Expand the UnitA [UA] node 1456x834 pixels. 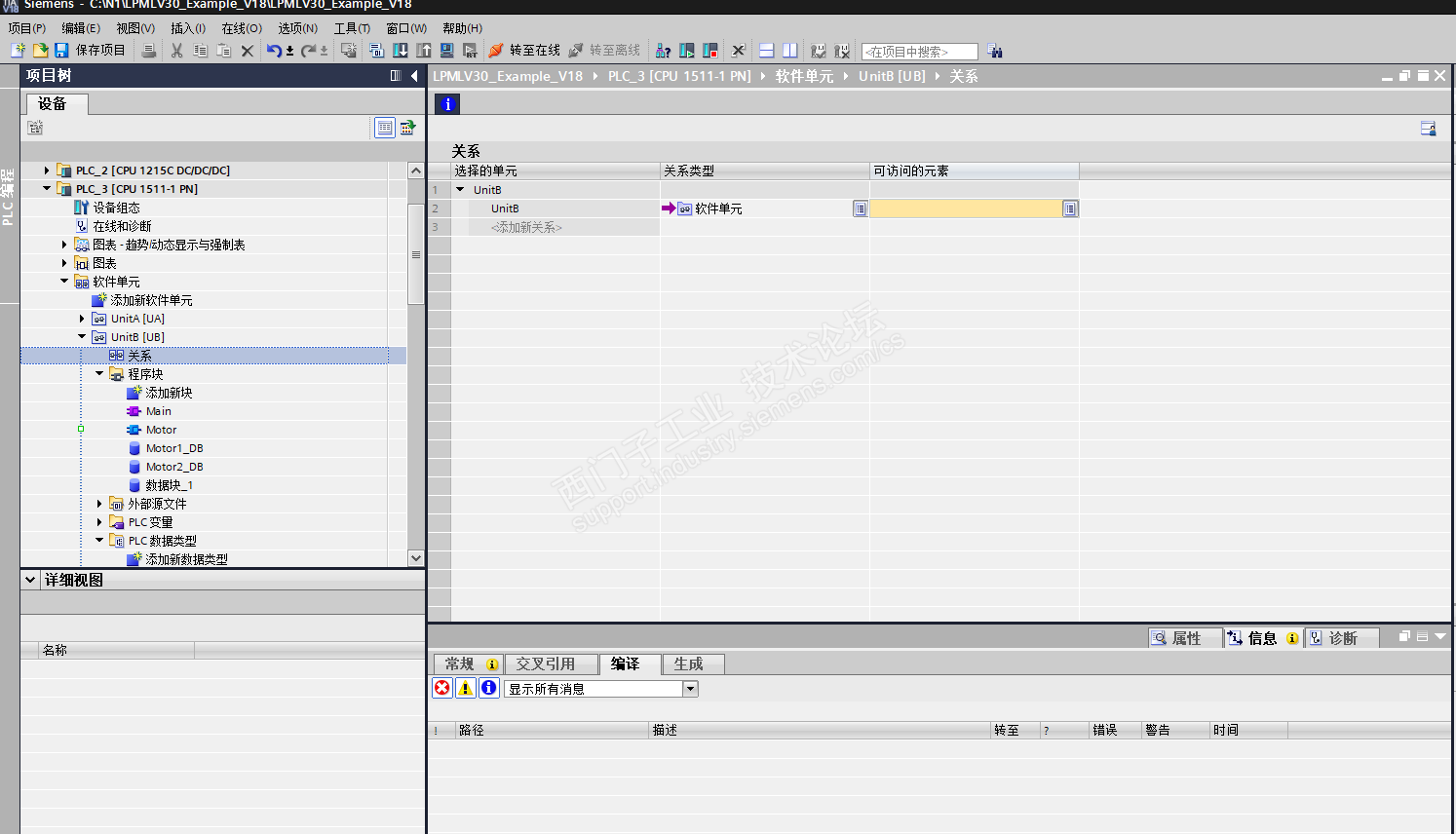(x=82, y=319)
